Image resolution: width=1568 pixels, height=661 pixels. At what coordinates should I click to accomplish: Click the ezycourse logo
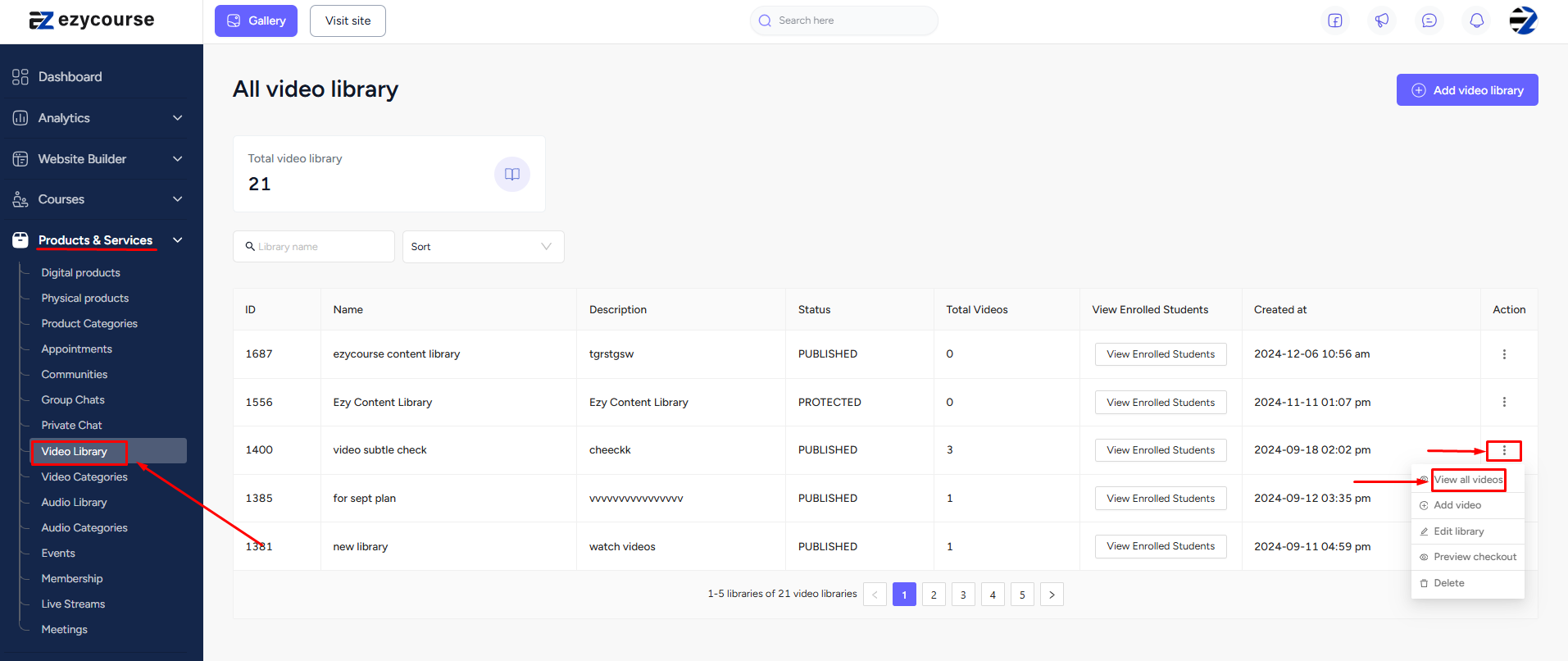[x=92, y=21]
